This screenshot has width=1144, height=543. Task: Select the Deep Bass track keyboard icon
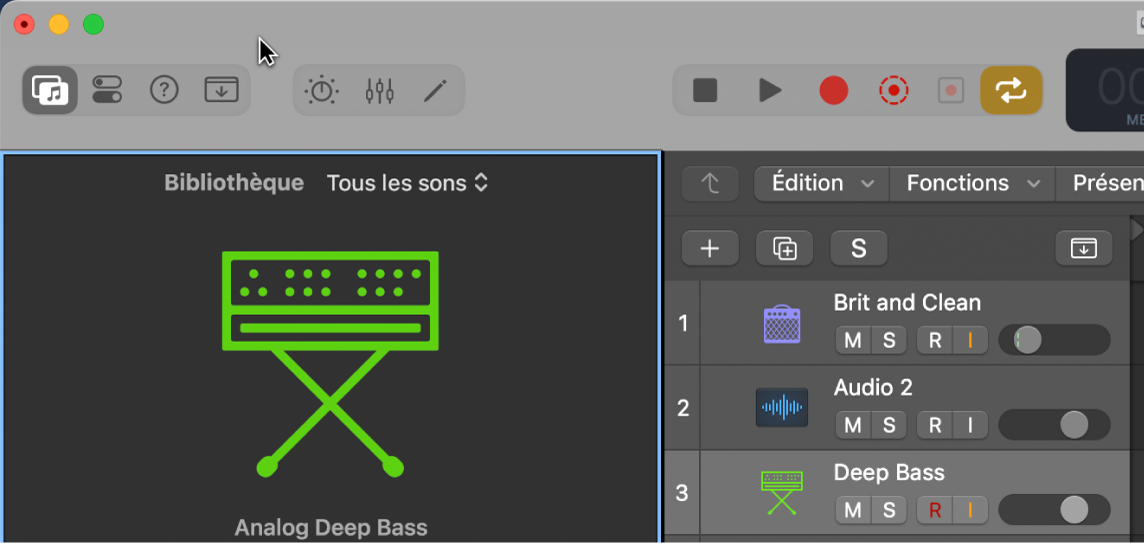point(781,493)
